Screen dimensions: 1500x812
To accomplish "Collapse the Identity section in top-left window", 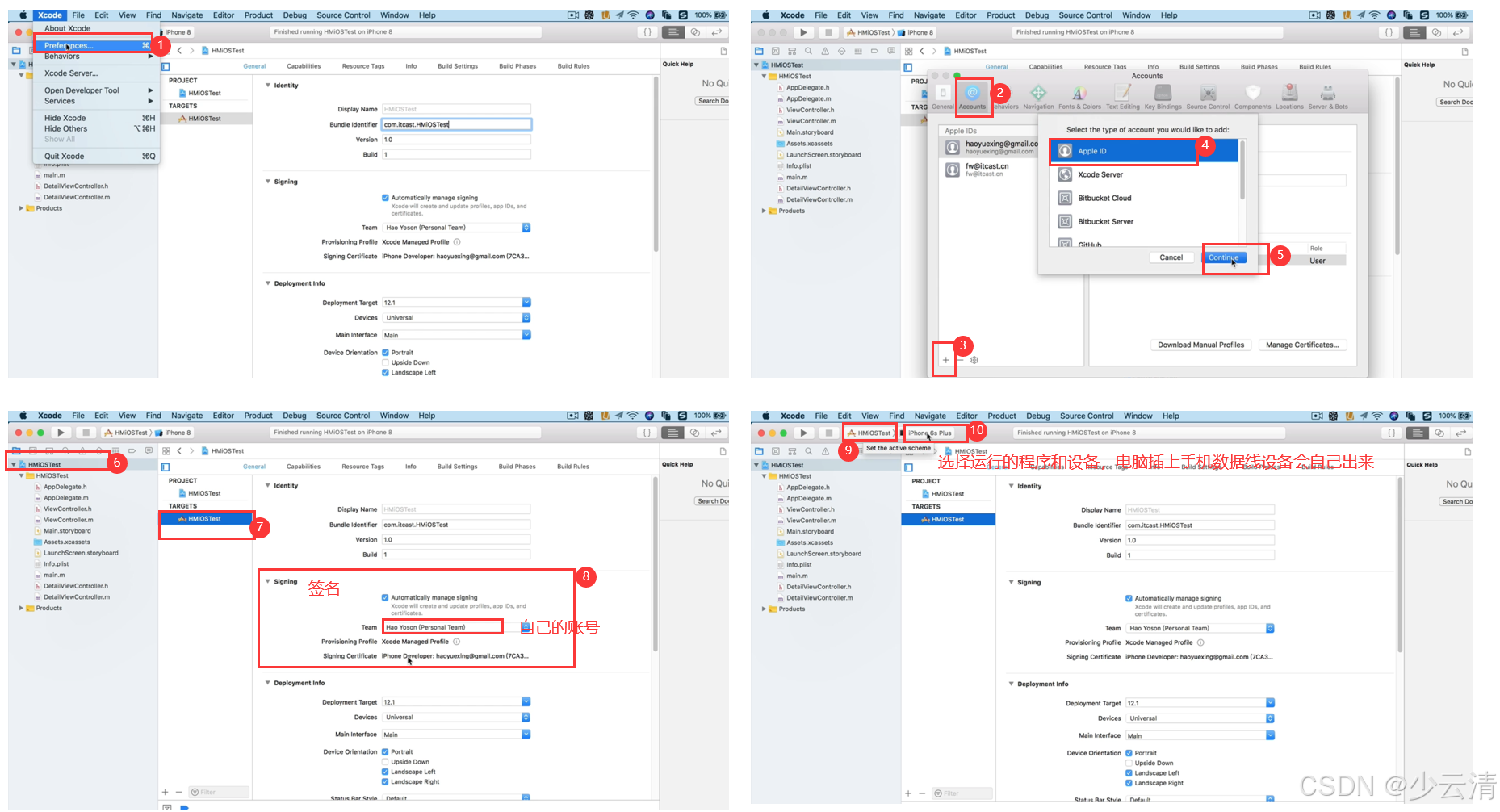I will tap(268, 85).
